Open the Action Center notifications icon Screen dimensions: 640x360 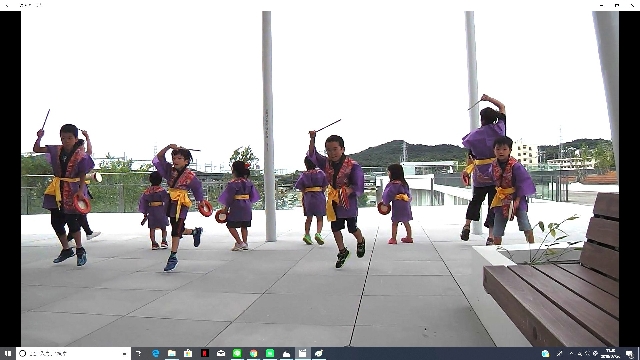[x=630, y=353]
